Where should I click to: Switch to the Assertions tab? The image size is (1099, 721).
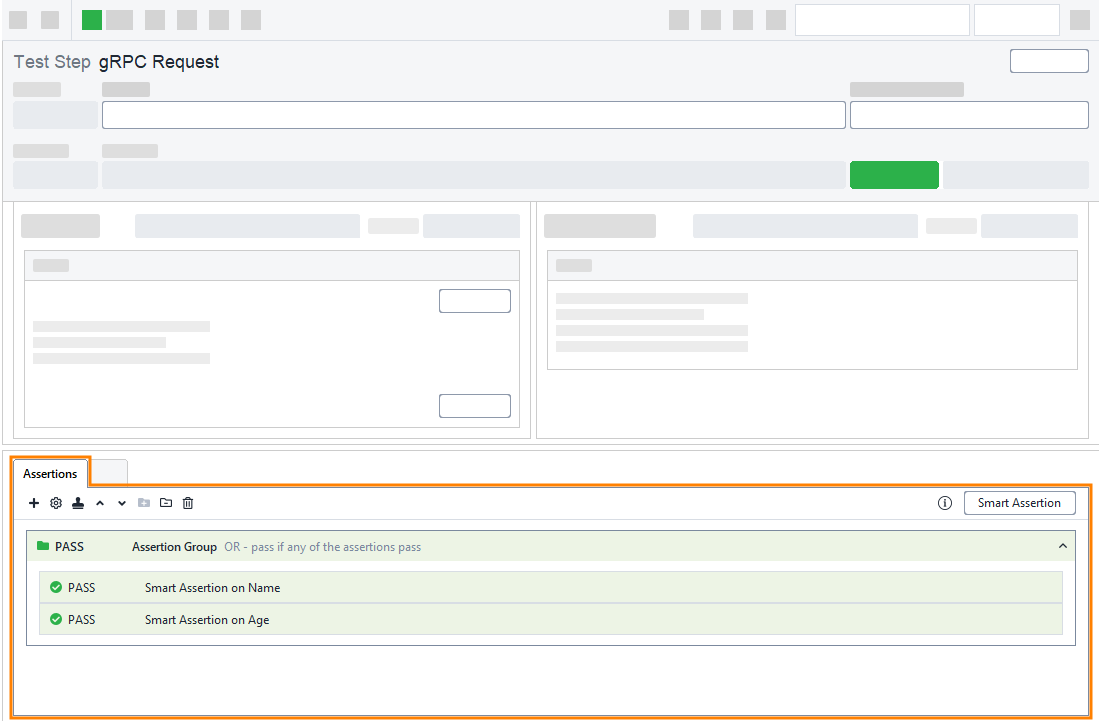pyautogui.click(x=51, y=472)
